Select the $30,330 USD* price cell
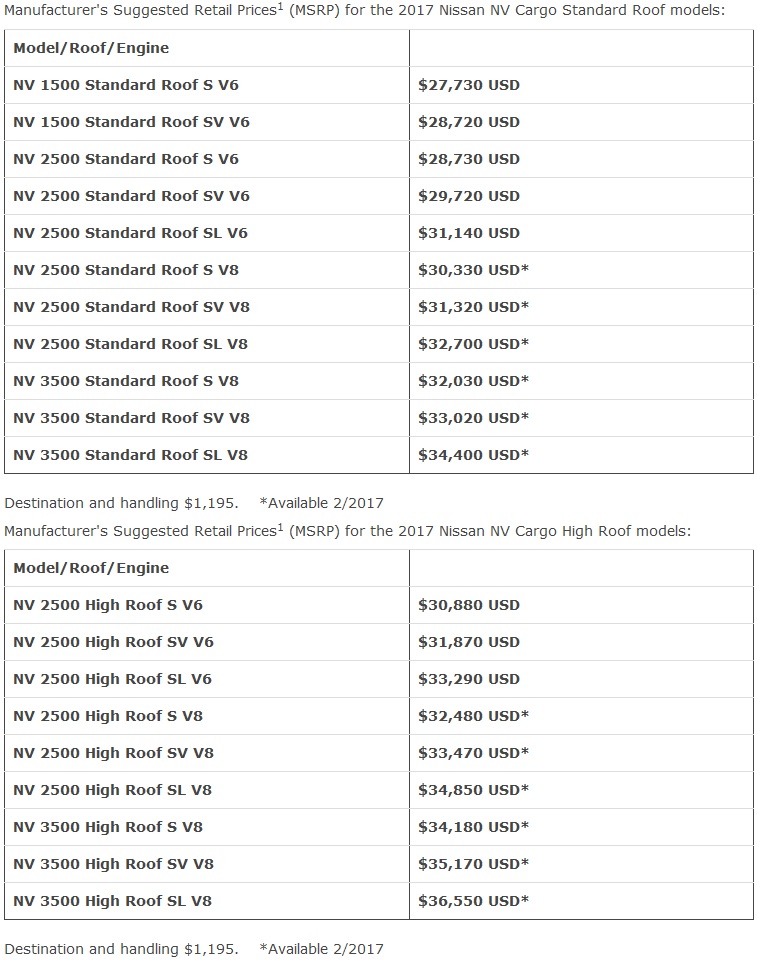Image resolution: width=757 pixels, height=961 pixels. (473, 270)
